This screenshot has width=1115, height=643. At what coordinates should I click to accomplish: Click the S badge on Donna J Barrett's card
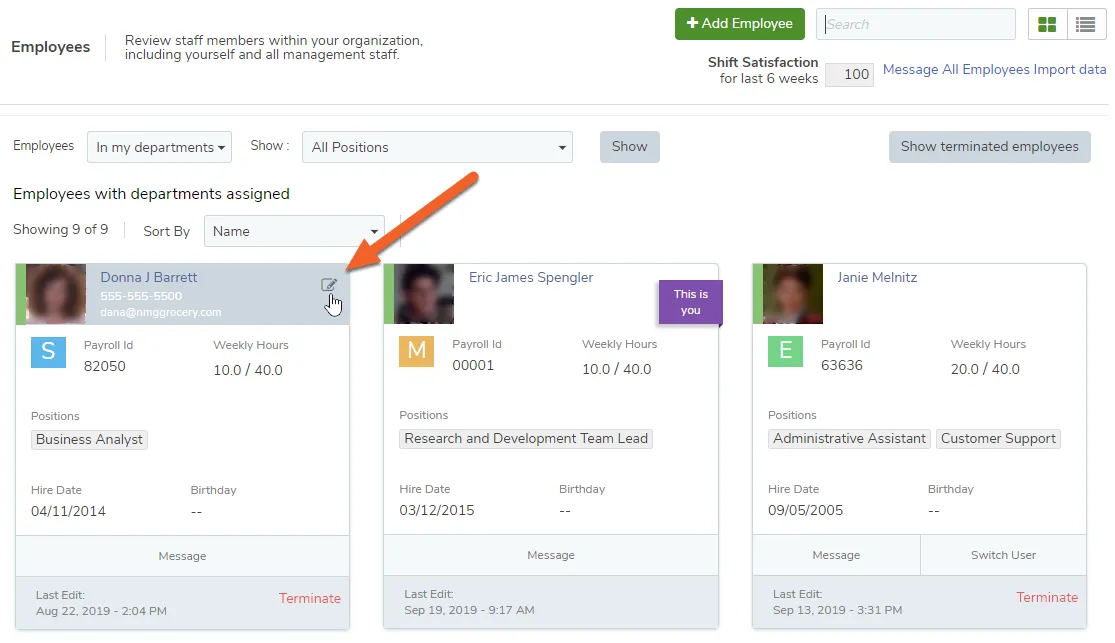coord(48,351)
